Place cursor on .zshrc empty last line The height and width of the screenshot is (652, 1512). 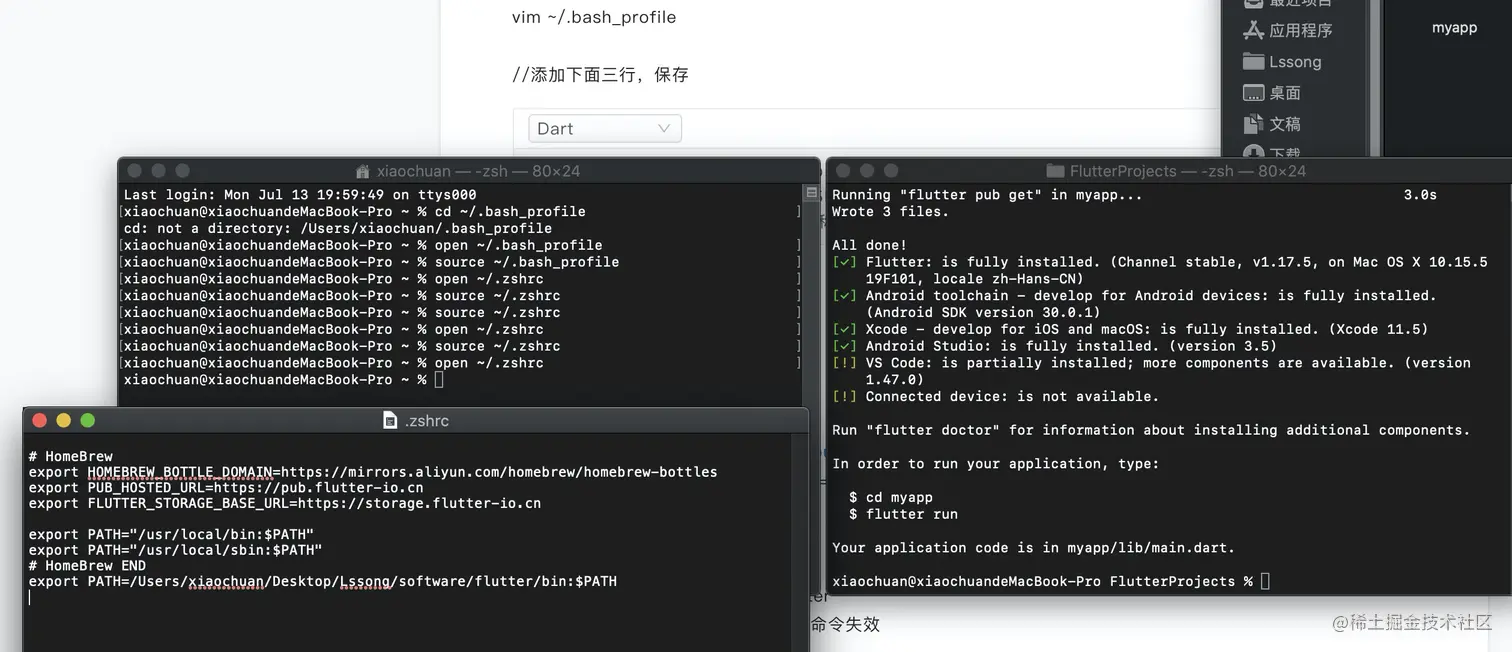point(30,597)
